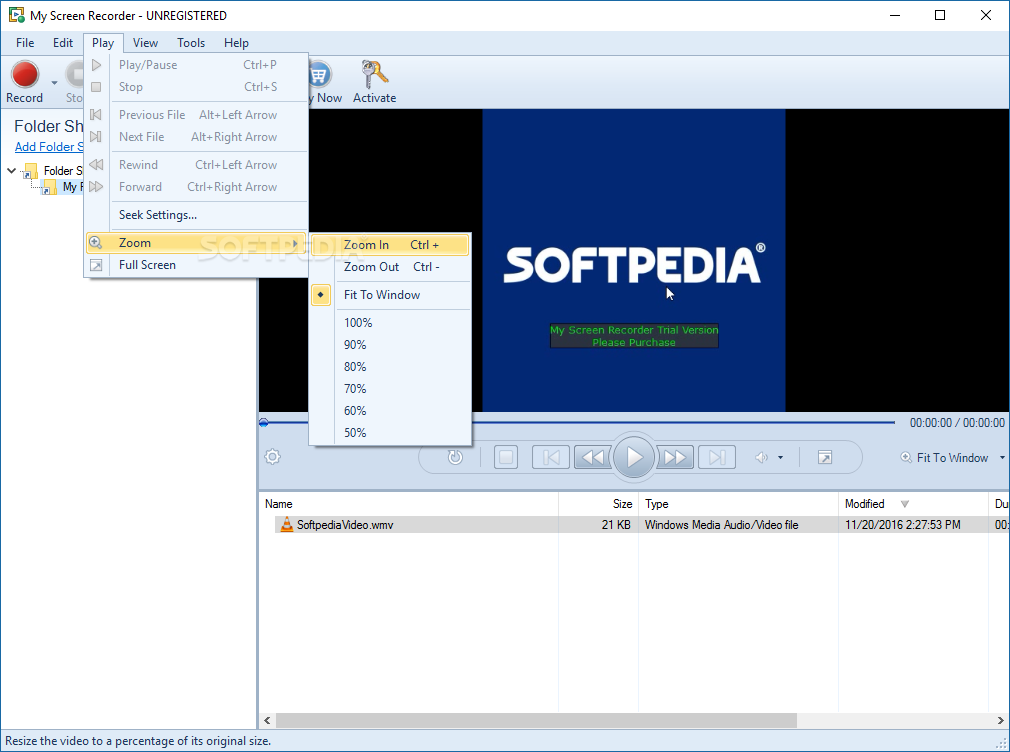Screen dimensions: 1010x752
Task: Click the player settings gear icon
Action: (272, 457)
